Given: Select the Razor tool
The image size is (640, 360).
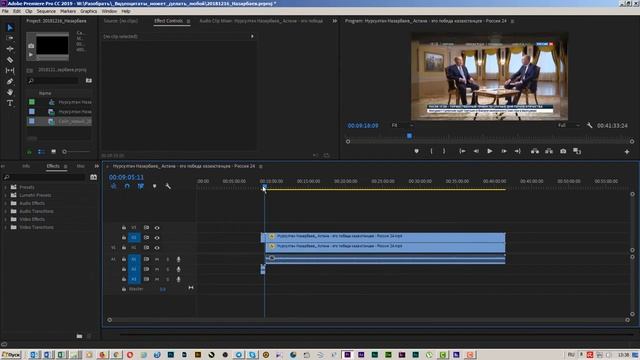Looking at the screenshot, I should click(x=10, y=60).
